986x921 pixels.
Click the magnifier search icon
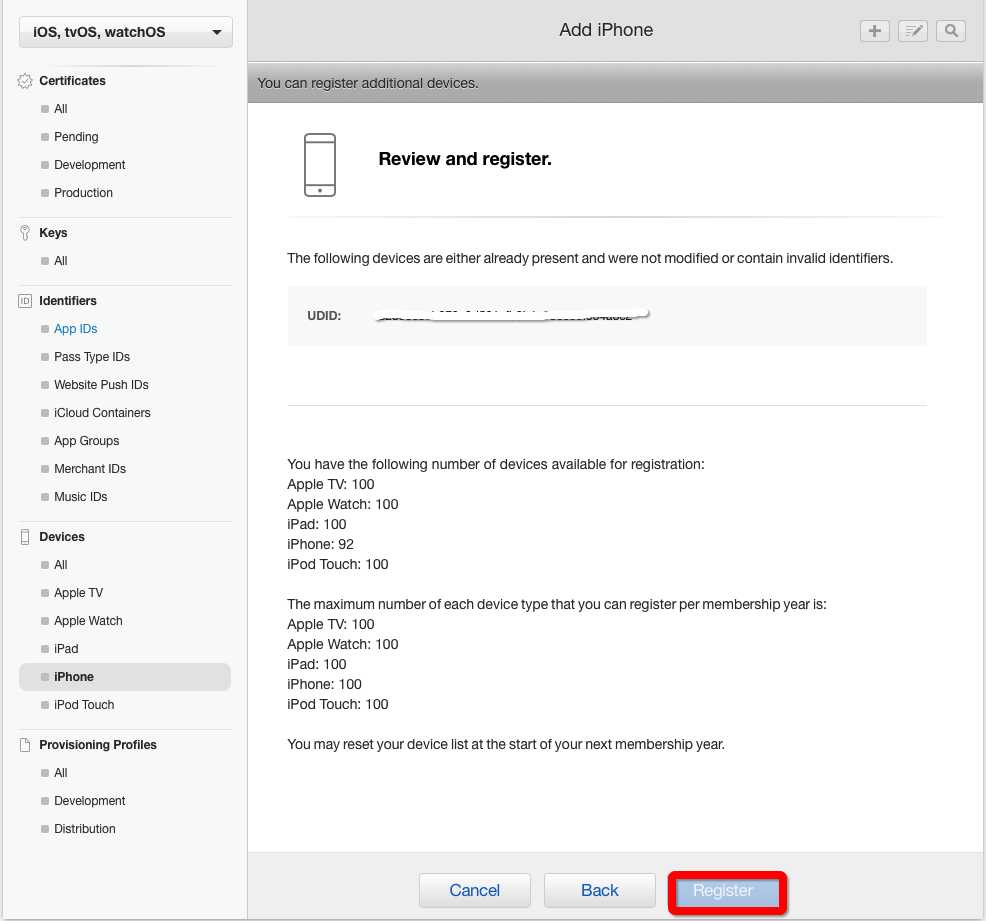coord(951,31)
